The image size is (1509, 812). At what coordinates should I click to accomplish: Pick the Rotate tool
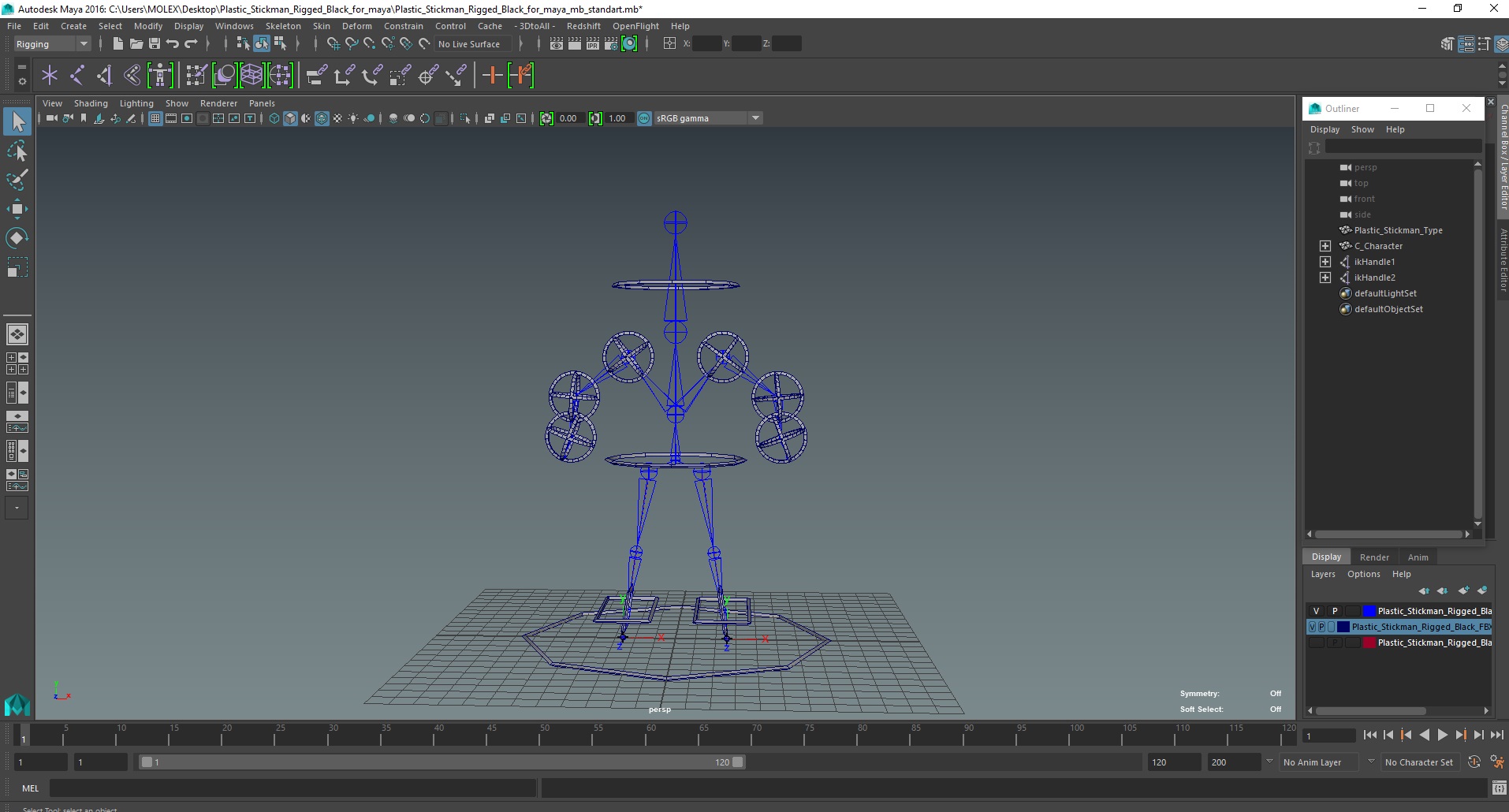[x=17, y=238]
